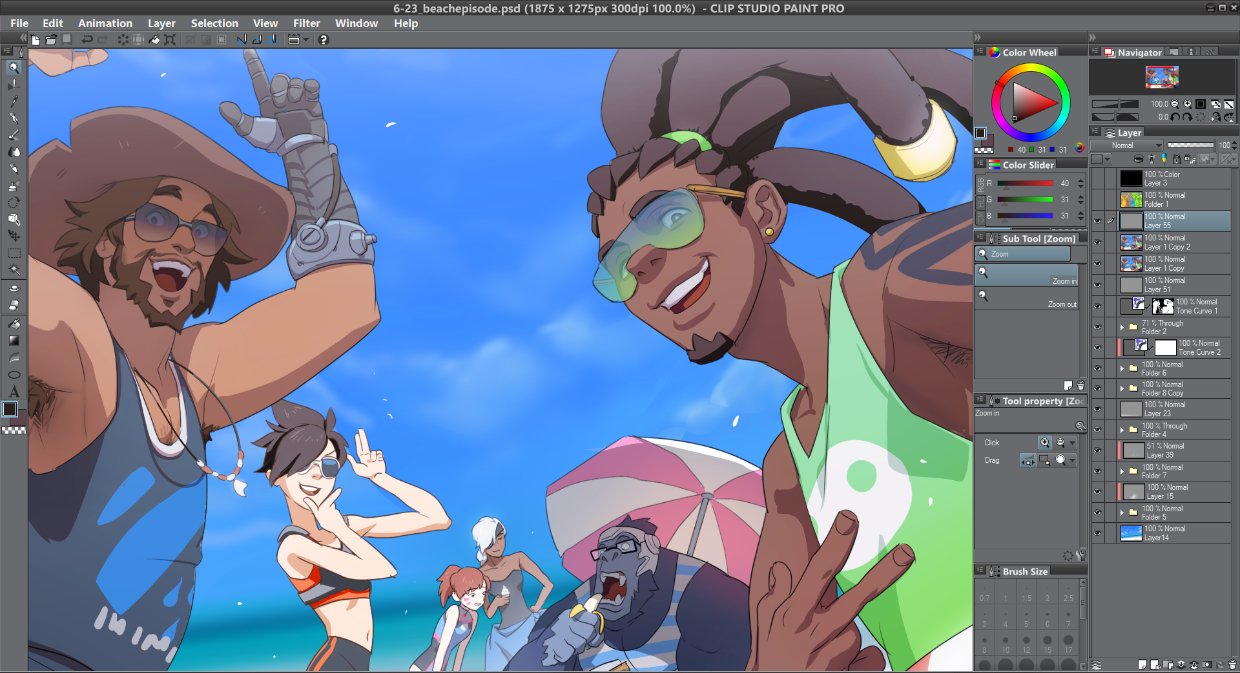Toggle visibility of Layer14
Viewport: 1240px width, 673px height.
[x=1097, y=533]
